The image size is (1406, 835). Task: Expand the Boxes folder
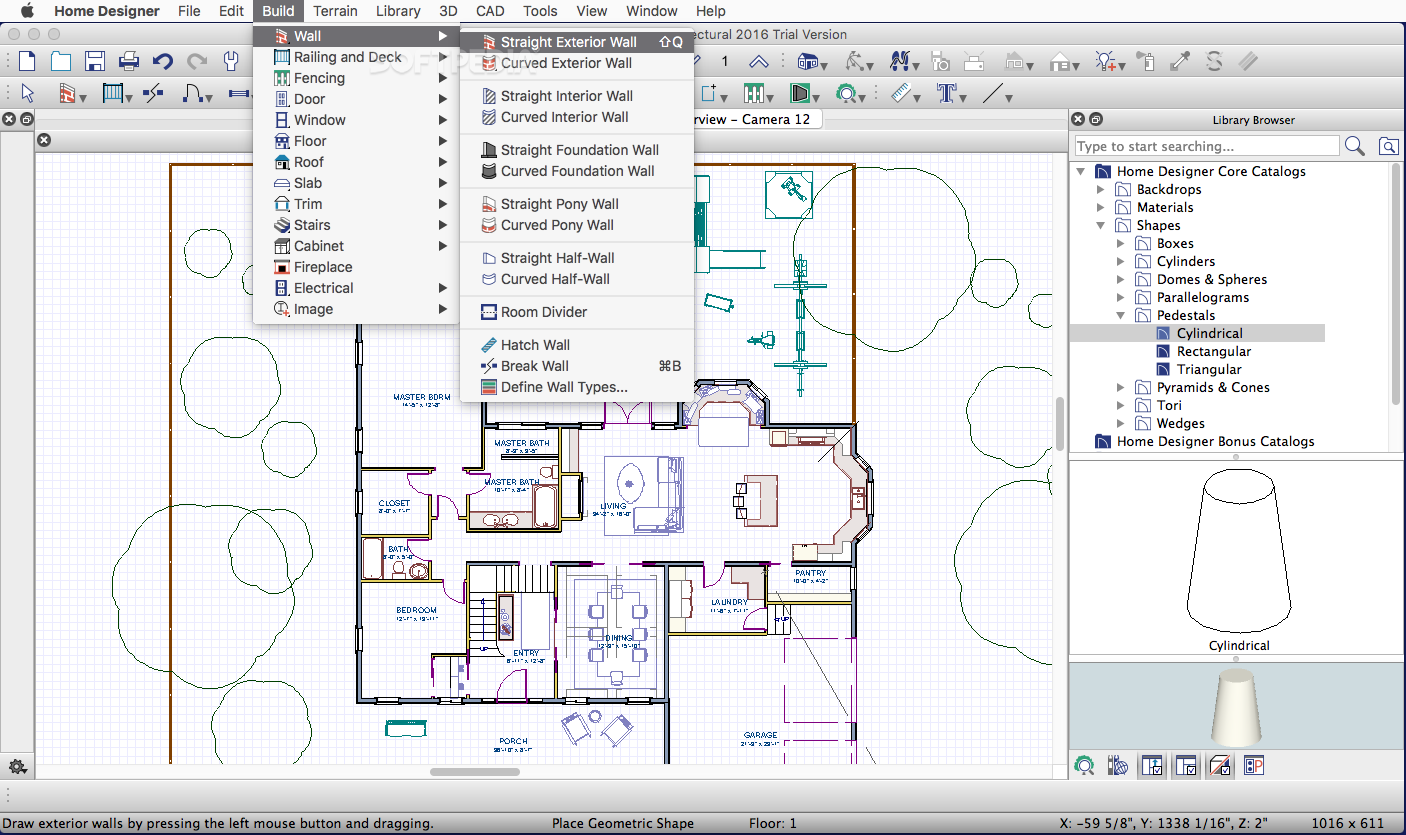tap(1121, 243)
